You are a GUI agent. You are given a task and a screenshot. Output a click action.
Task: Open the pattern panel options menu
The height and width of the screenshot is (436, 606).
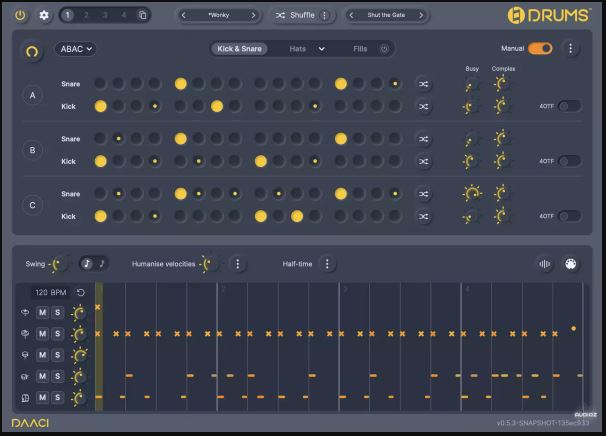click(570, 48)
